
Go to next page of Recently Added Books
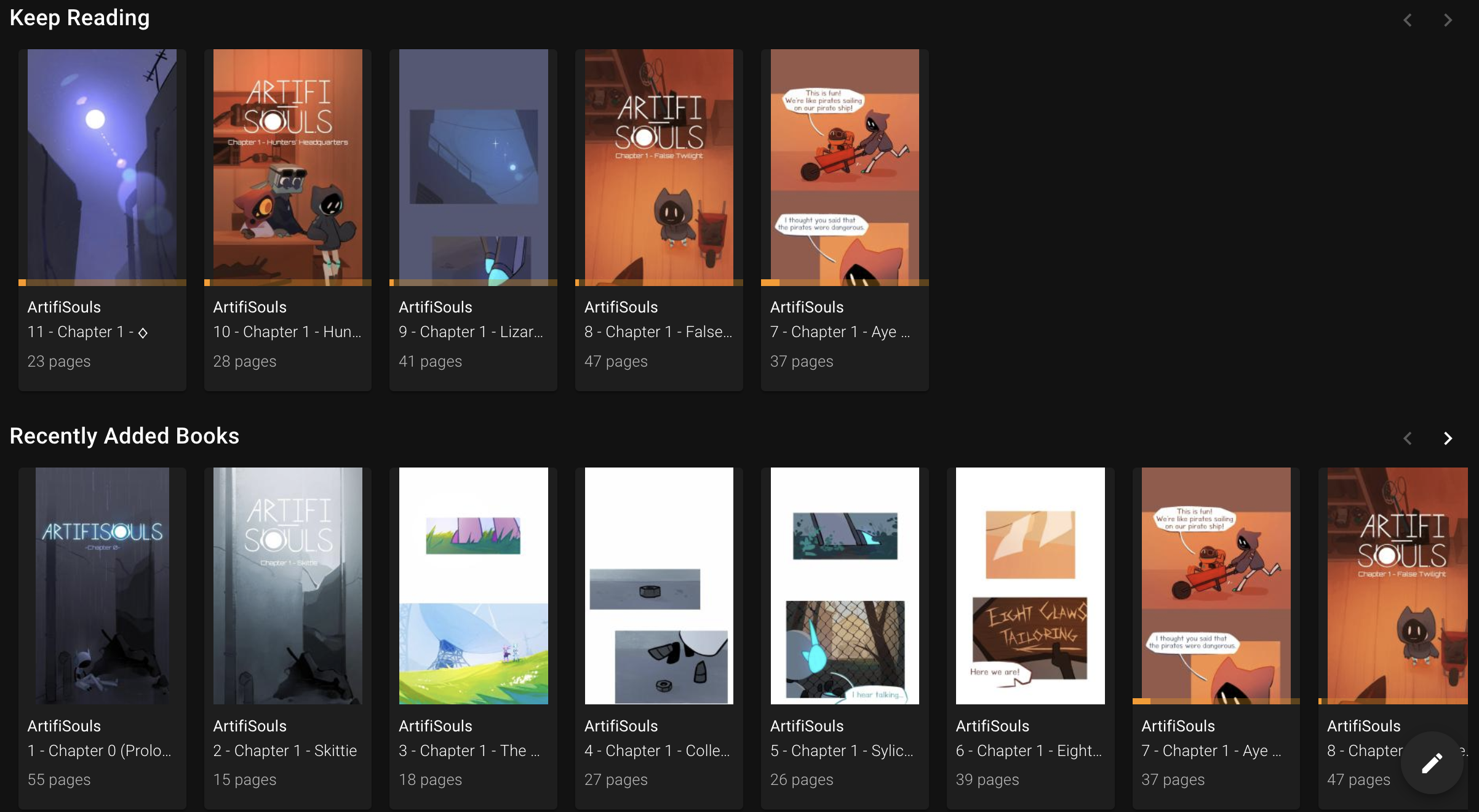click(x=1448, y=438)
